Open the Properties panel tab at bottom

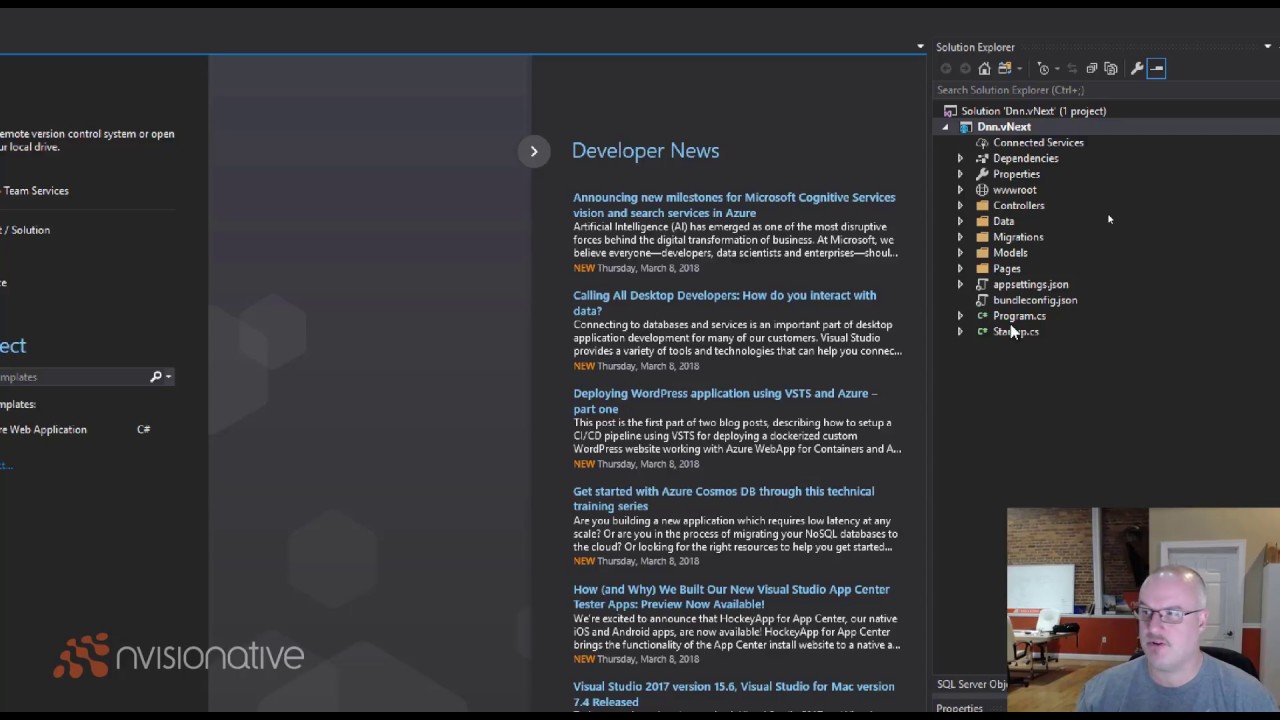pos(959,708)
